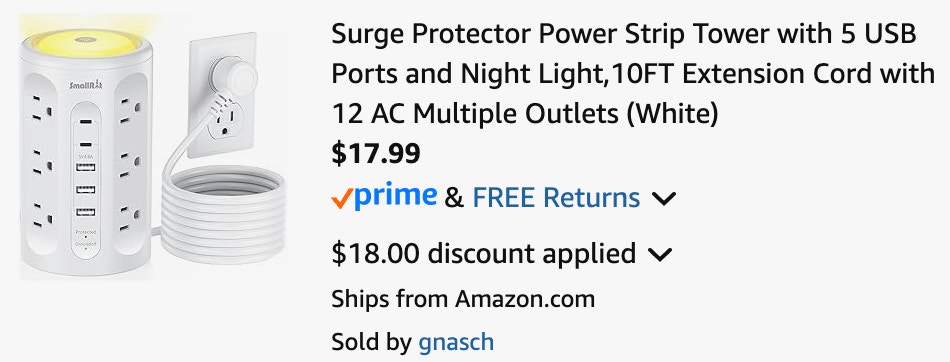Select the $17.99 price
The width and height of the screenshot is (950, 362).
[376, 154]
